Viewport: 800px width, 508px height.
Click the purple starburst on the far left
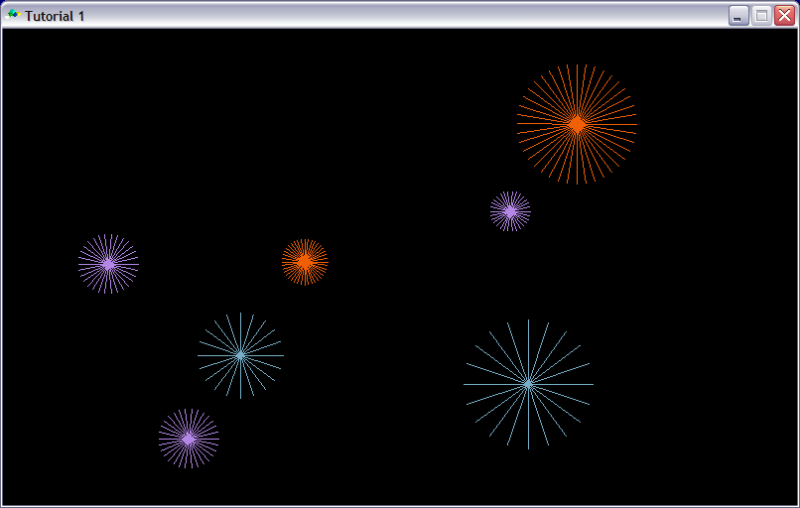pyautogui.click(x=108, y=264)
